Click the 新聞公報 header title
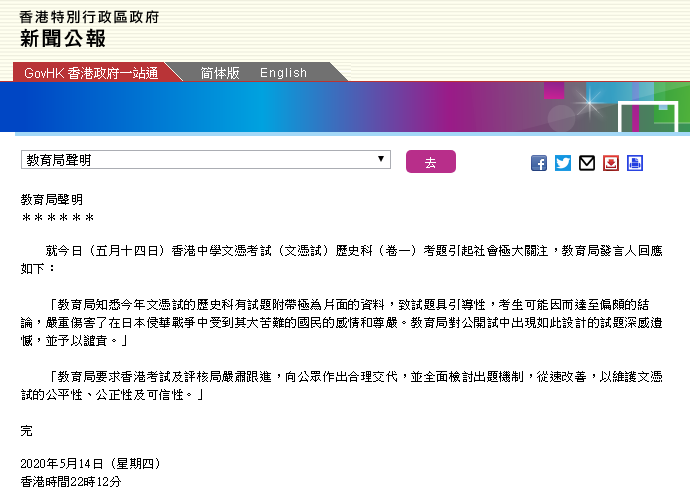Screen dimensions: 690x503 pyautogui.click(x=63, y=39)
